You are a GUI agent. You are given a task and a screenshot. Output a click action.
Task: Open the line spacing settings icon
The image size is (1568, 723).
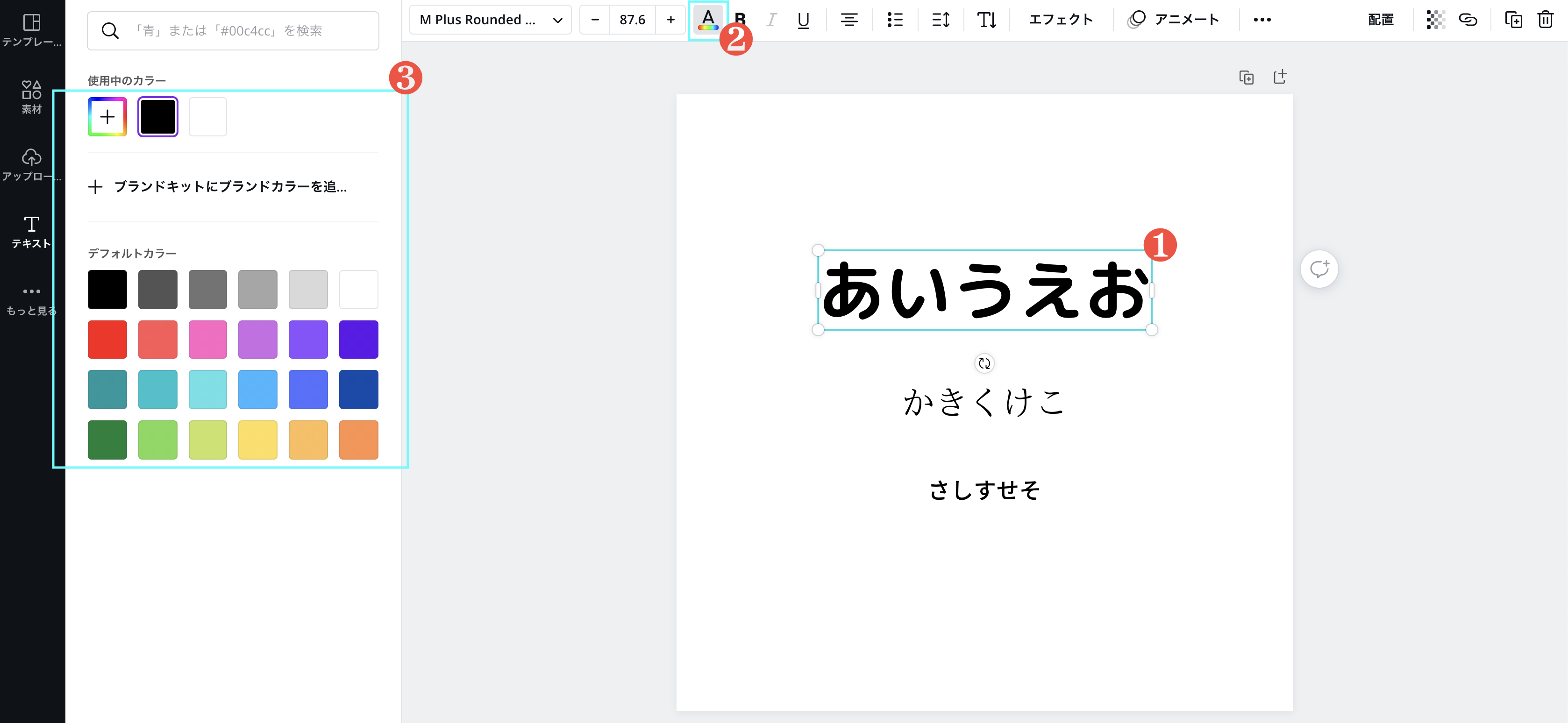point(941,20)
